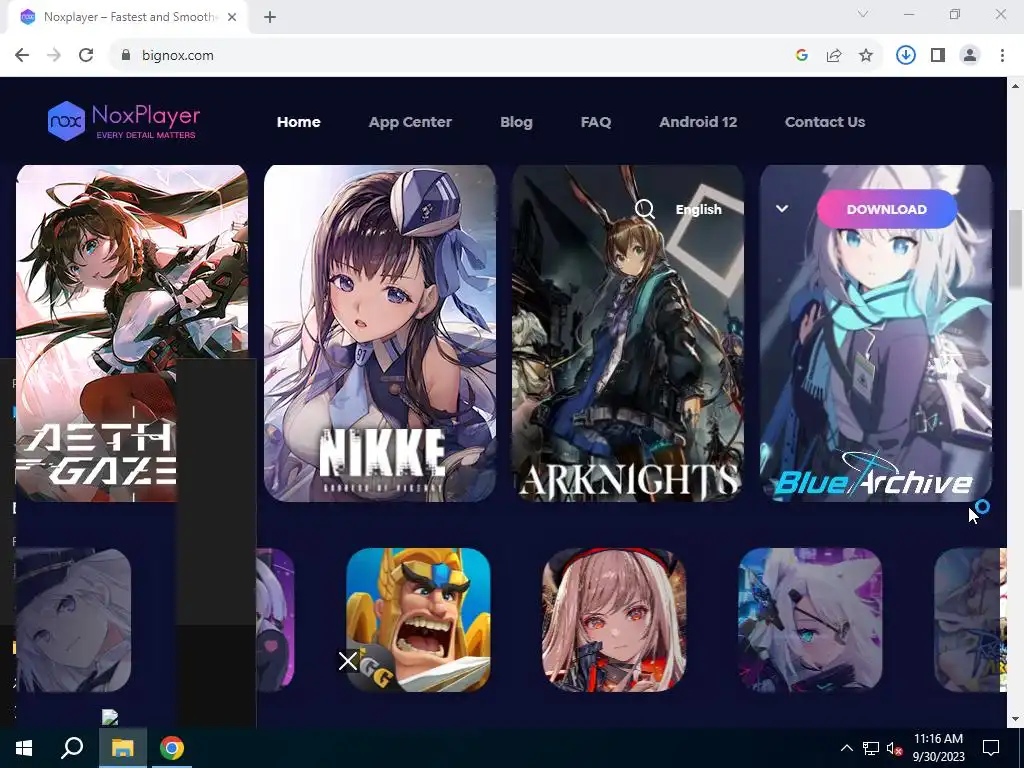Bookmark this page with the star icon
Image resolution: width=1024 pixels, height=768 pixels.
866,56
